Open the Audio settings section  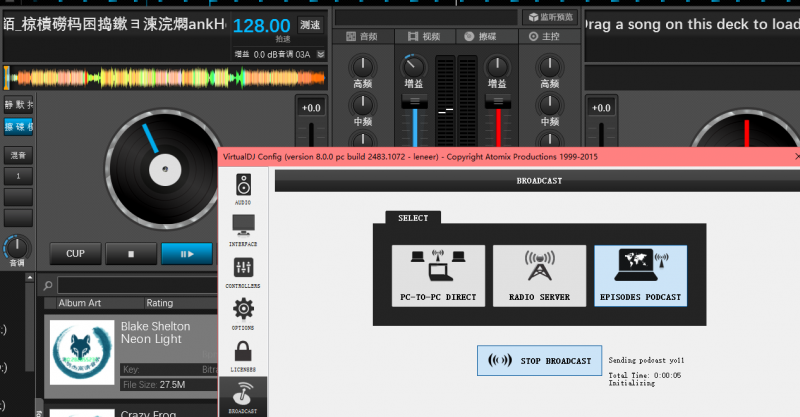pyautogui.click(x=244, y=190)
